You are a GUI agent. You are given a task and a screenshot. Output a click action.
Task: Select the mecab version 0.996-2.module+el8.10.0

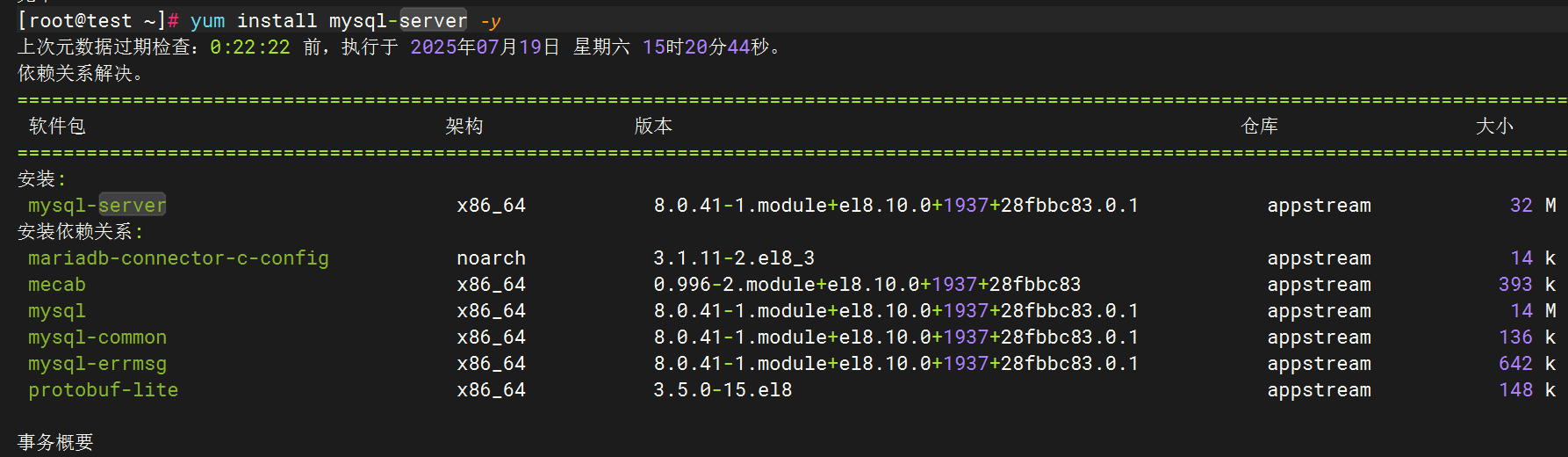(867, 285)
